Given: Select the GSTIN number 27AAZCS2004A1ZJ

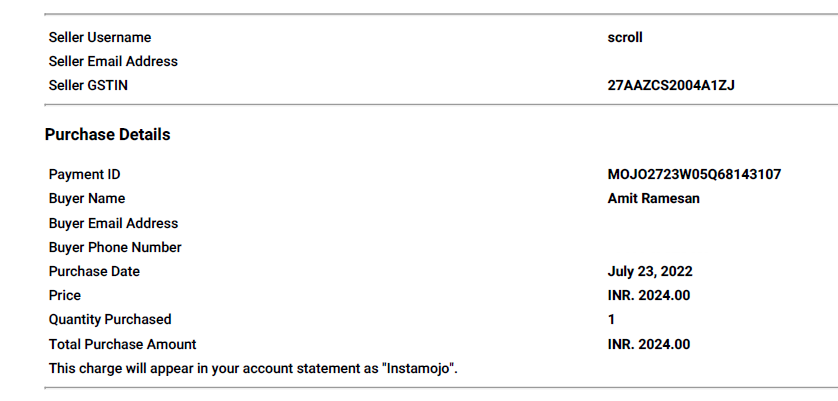Looking at the screenshot, I should 671,86.
